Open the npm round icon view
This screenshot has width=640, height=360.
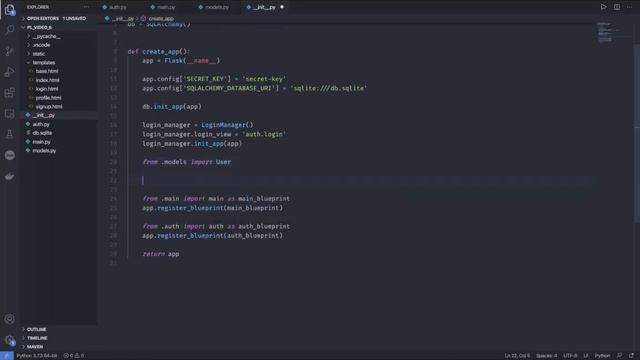click(10, 155)
